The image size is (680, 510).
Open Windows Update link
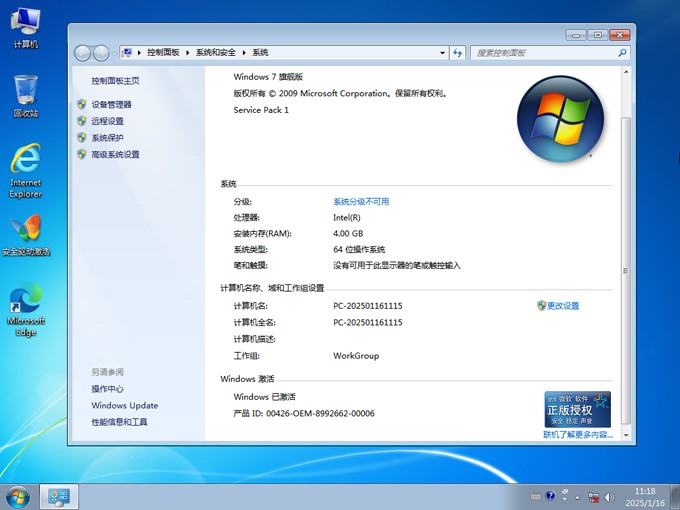(125, 405)
